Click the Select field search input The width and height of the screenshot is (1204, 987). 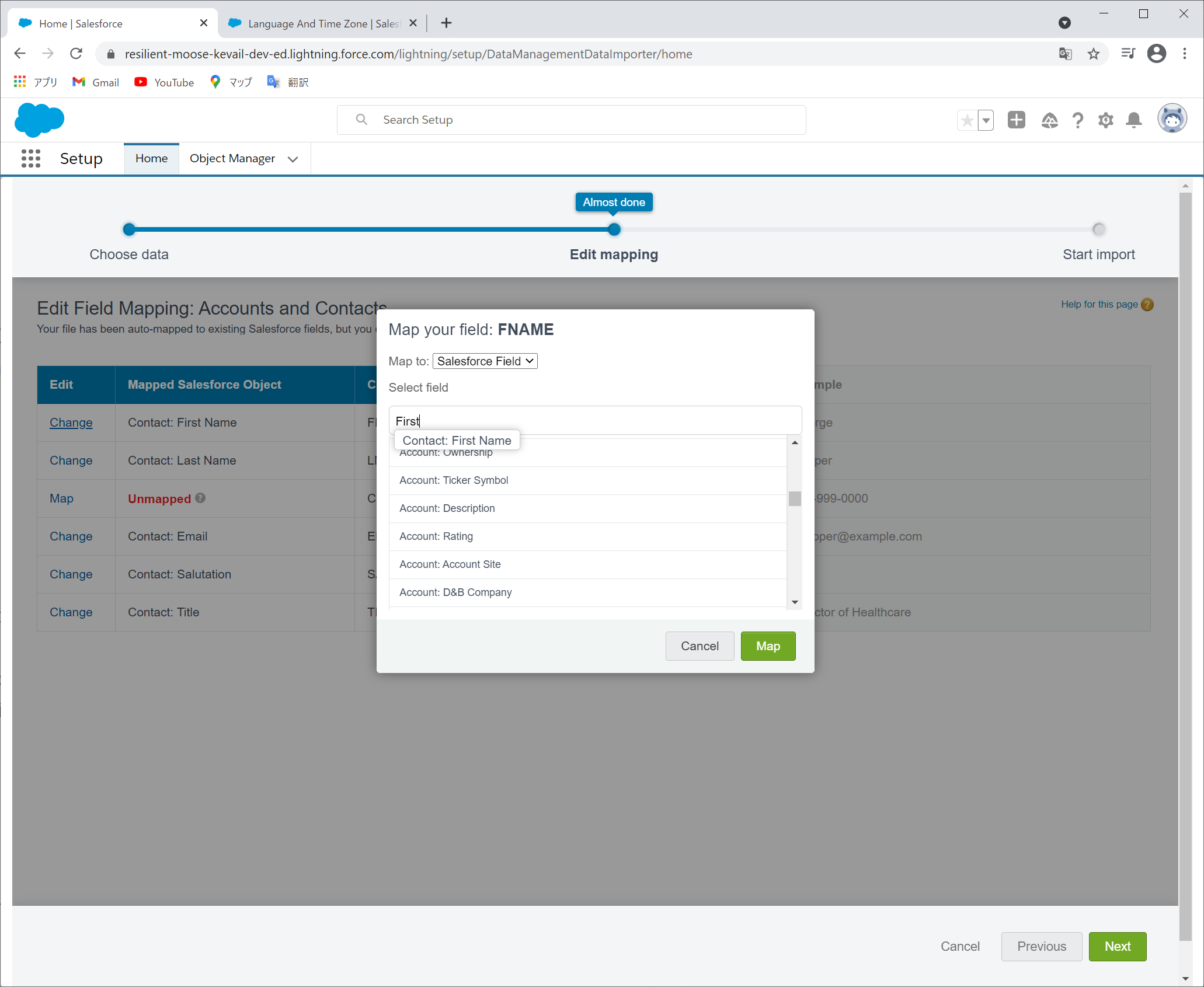pyautogui.click(x=594, y=421)
